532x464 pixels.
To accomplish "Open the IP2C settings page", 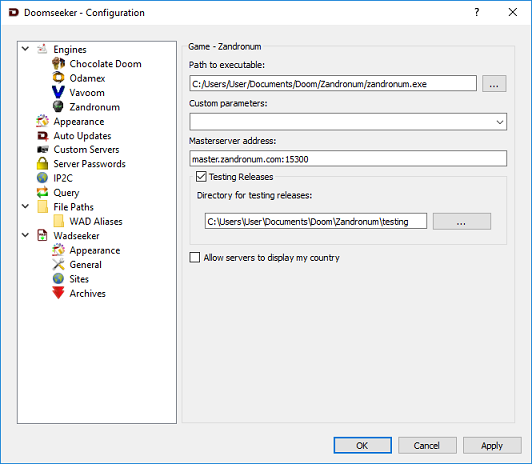I will [63, 178].
